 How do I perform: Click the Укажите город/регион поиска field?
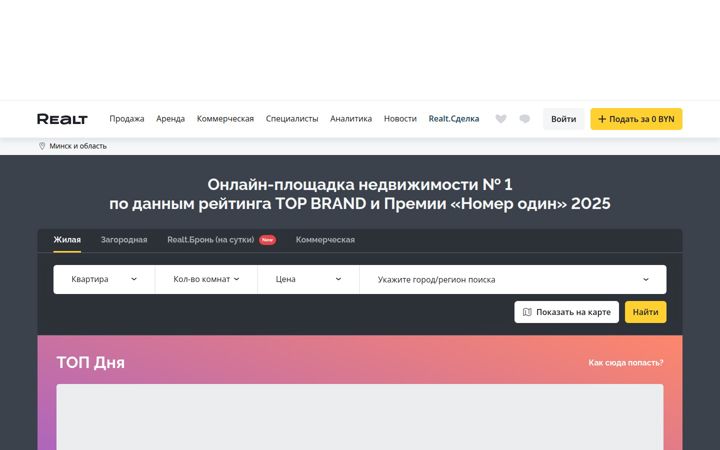tap(513, 279)
